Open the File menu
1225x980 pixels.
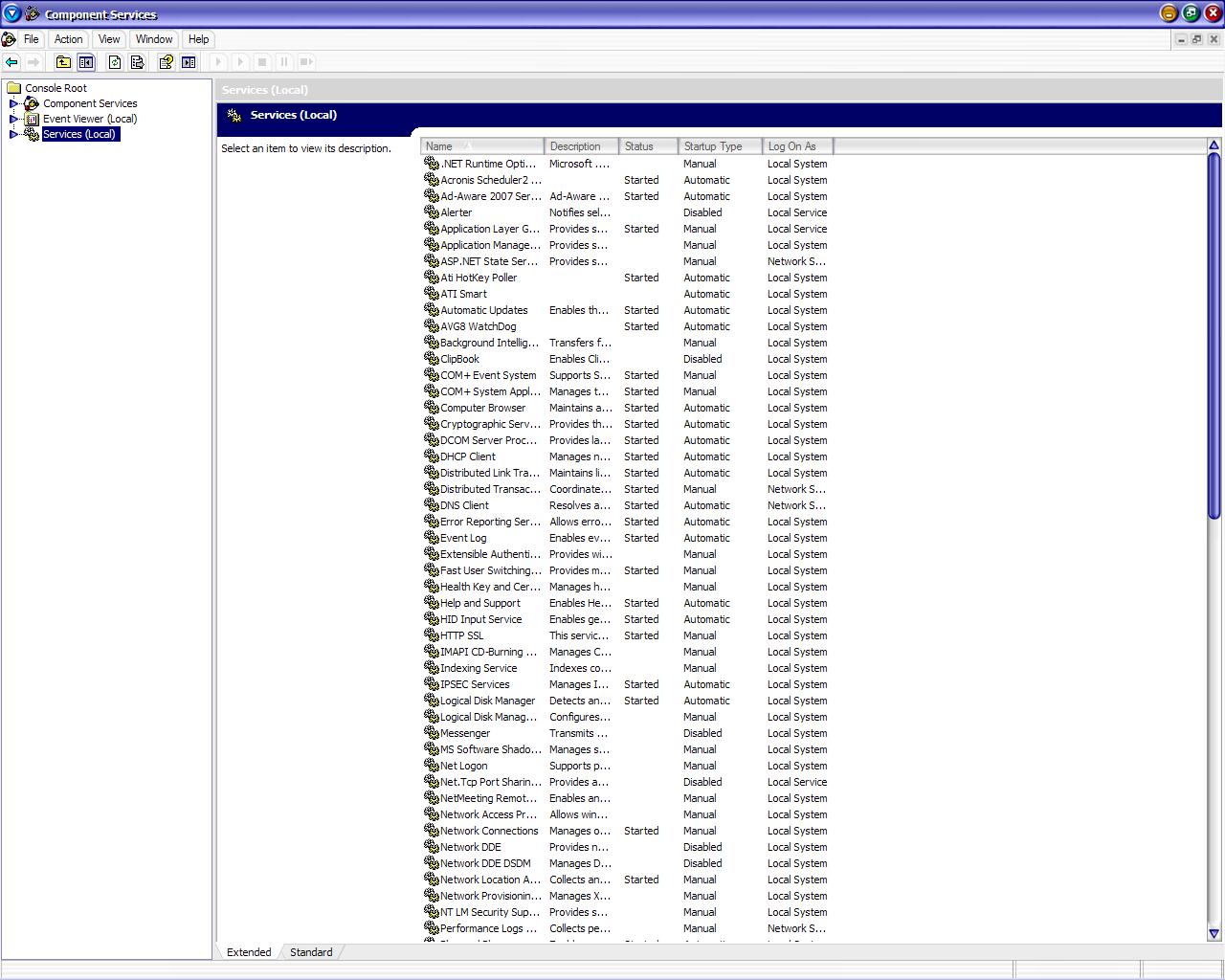point(32,39)
